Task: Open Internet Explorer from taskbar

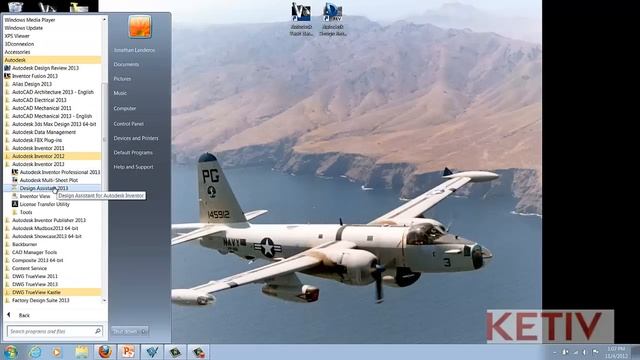Action: pos(35,352)
